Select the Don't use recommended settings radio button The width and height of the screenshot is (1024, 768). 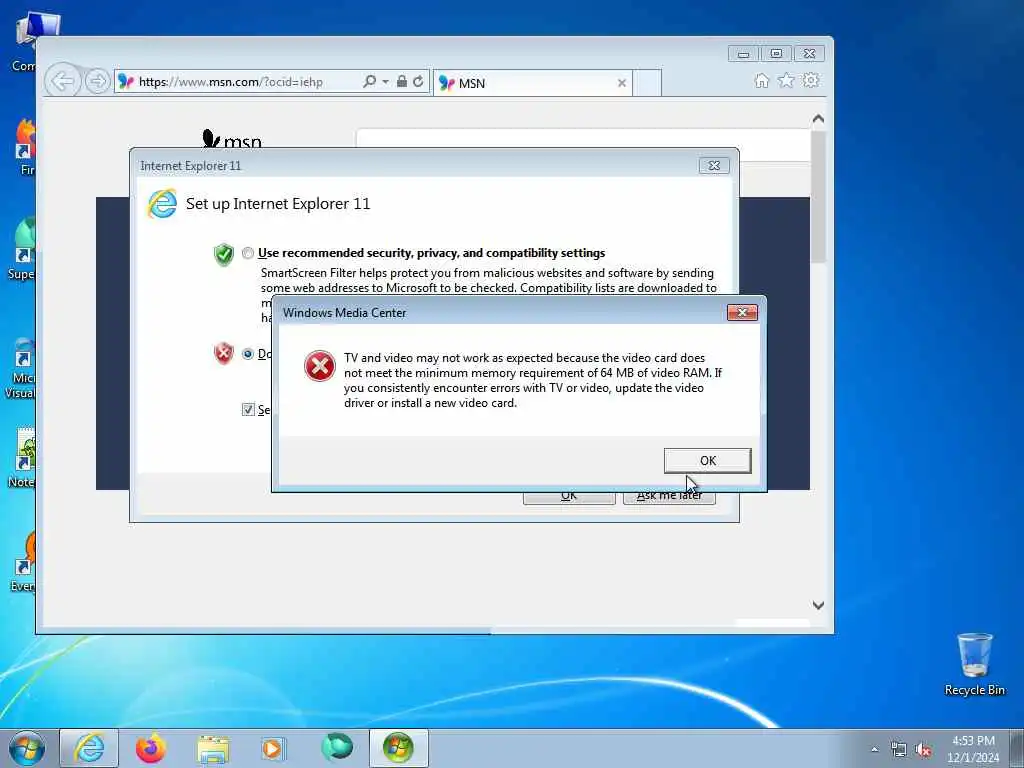248,354
